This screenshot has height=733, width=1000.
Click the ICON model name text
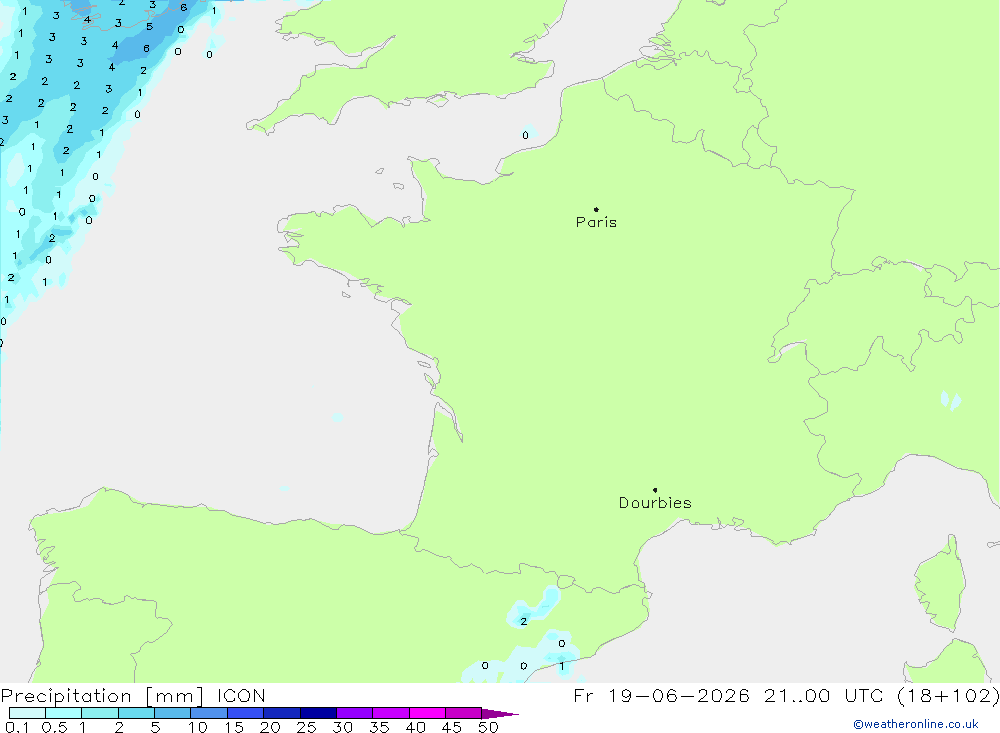241,696
